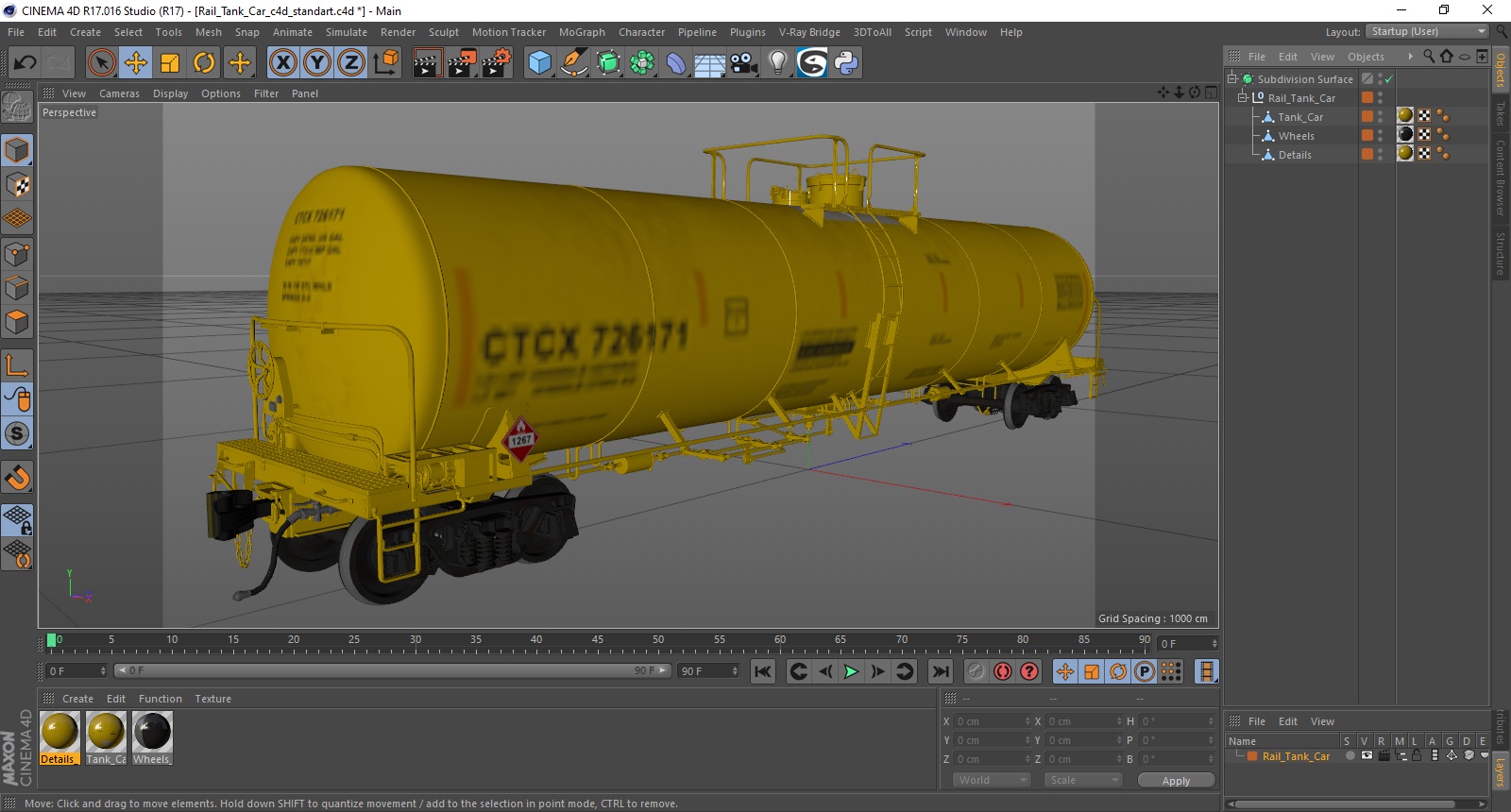This screenshot has height=812, width=1511.
Task: Select the Wheels object
Action: [x=1296, y=136]
